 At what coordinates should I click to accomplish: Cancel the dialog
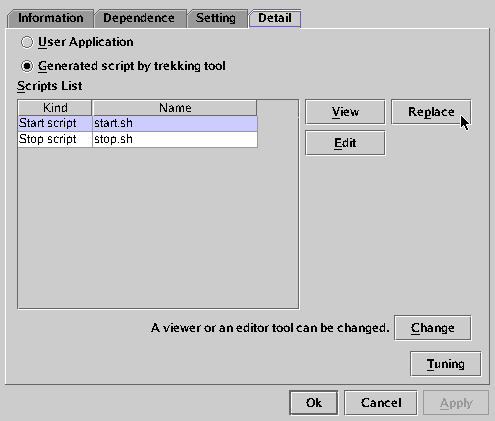381,403
